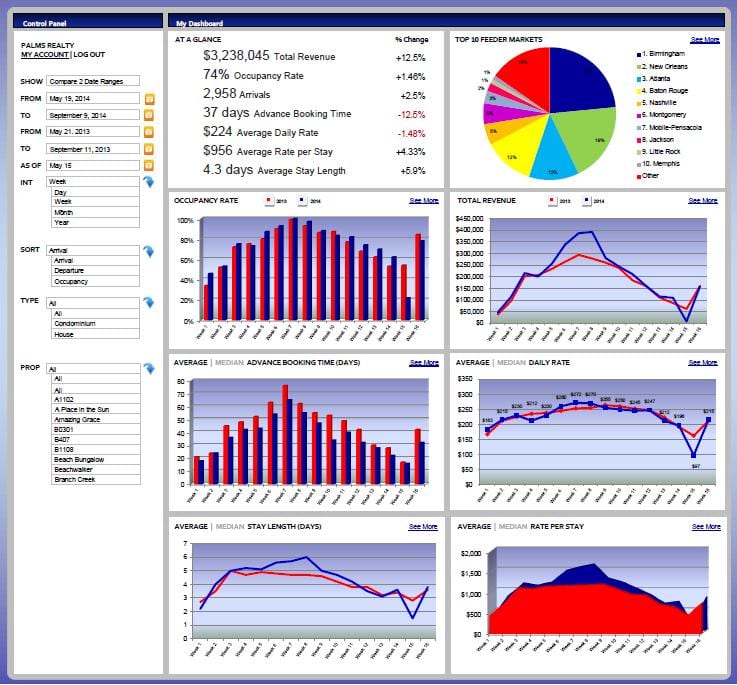Open calendar picker for September 11, 2013
Image resolution: width=737 pixels, height=685 pixels.
point(150,148)
